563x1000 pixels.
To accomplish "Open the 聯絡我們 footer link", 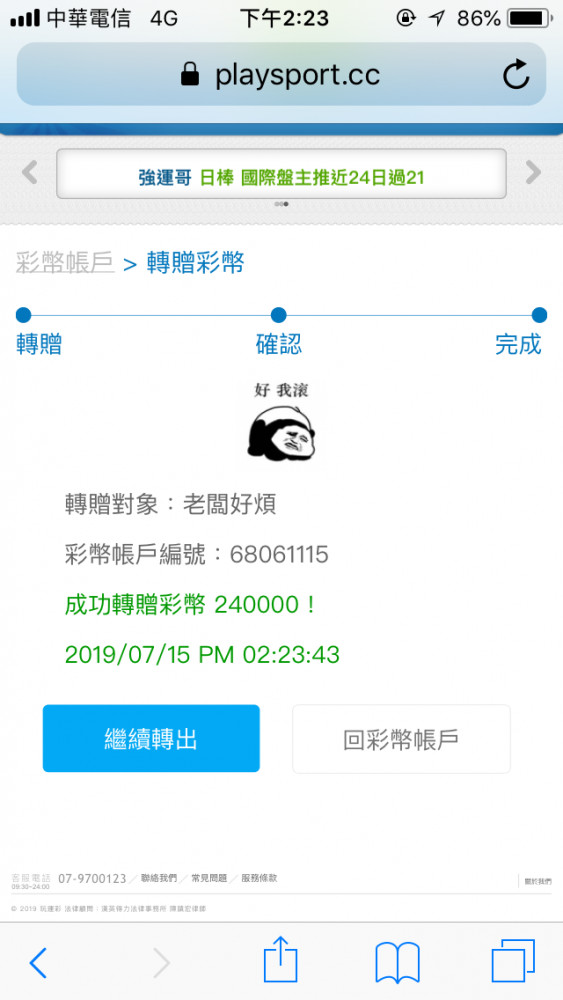I will 159,878.
